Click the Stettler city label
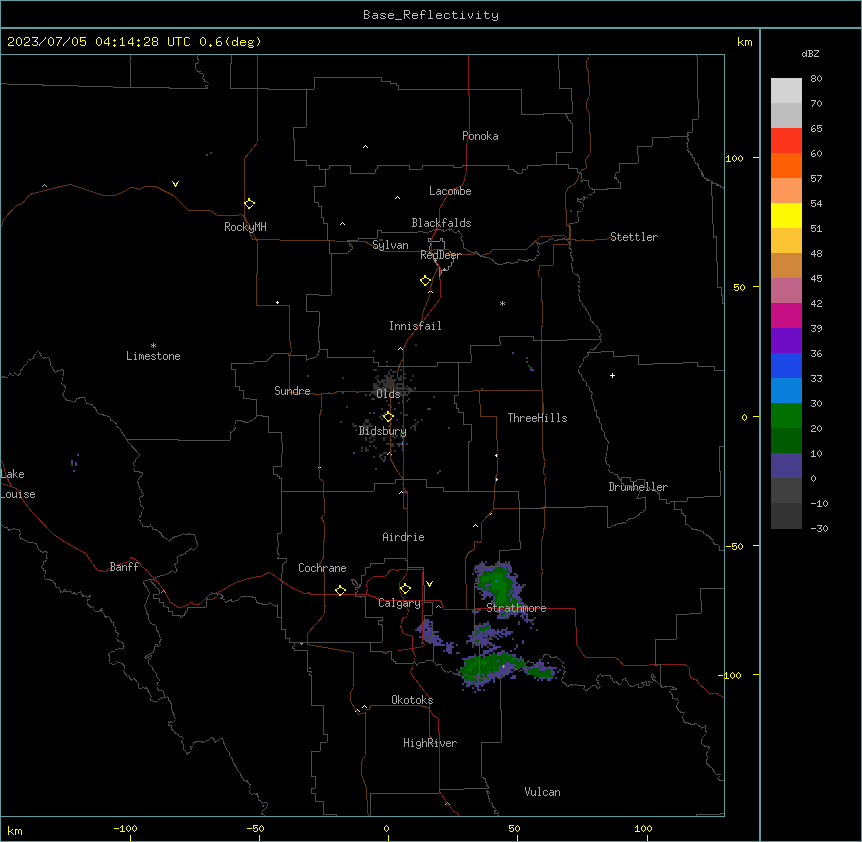862x842 pixels. 634,237
